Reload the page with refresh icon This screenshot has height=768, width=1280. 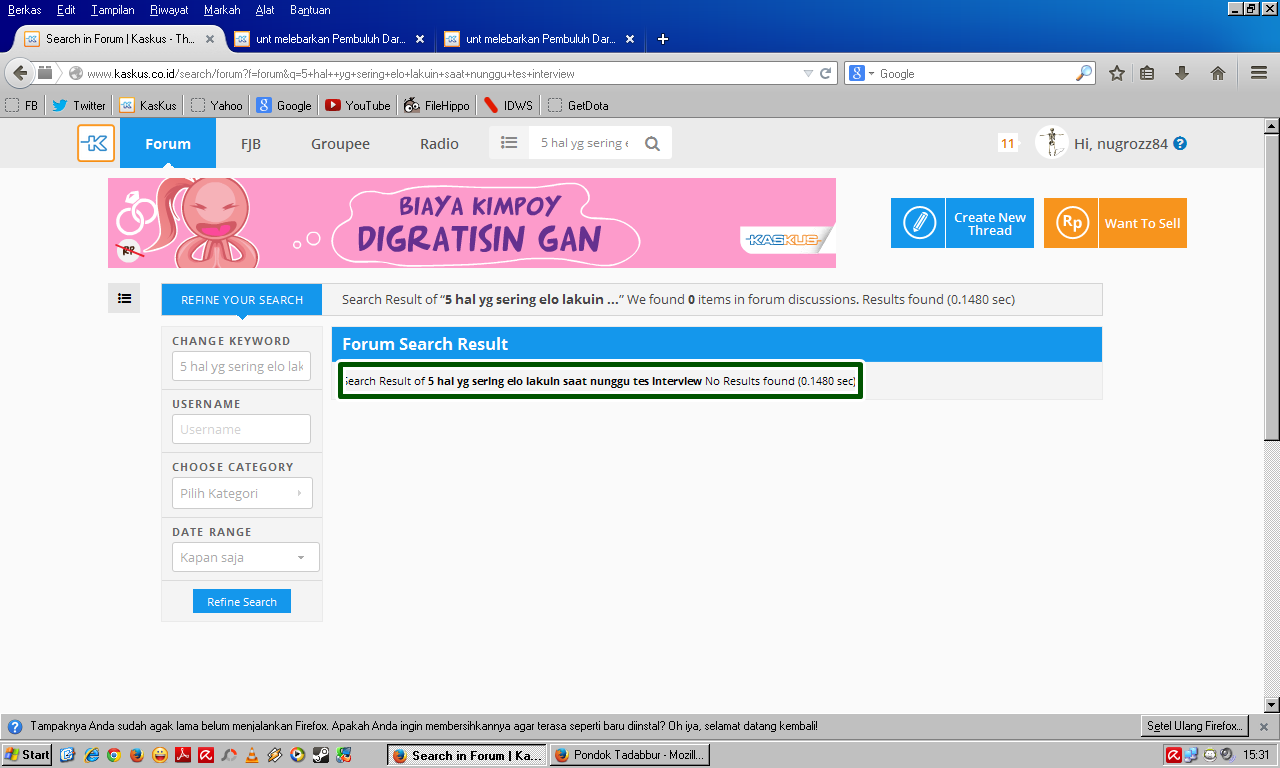(826, 73)
